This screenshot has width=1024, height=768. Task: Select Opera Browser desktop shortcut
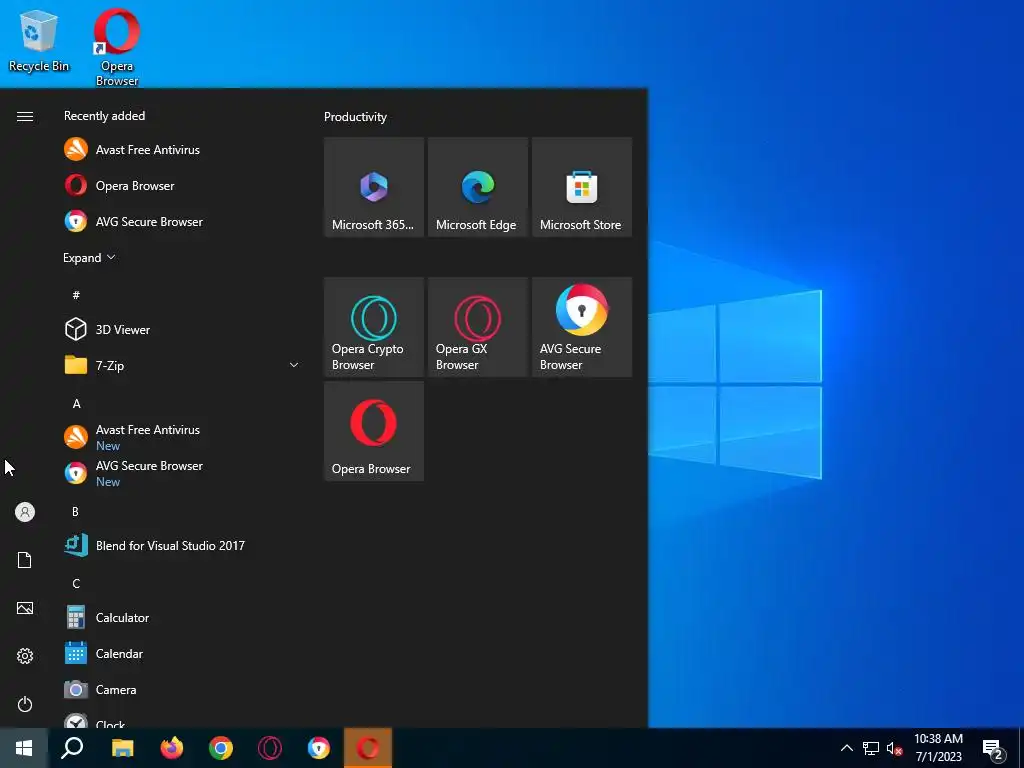(x=117, y=47)
